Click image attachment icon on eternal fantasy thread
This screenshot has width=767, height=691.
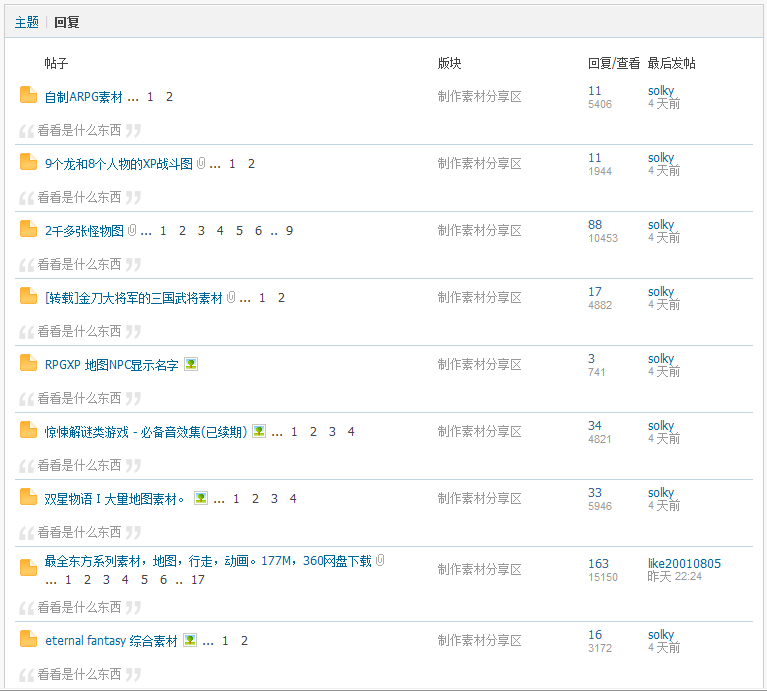[x=190, y=640]
